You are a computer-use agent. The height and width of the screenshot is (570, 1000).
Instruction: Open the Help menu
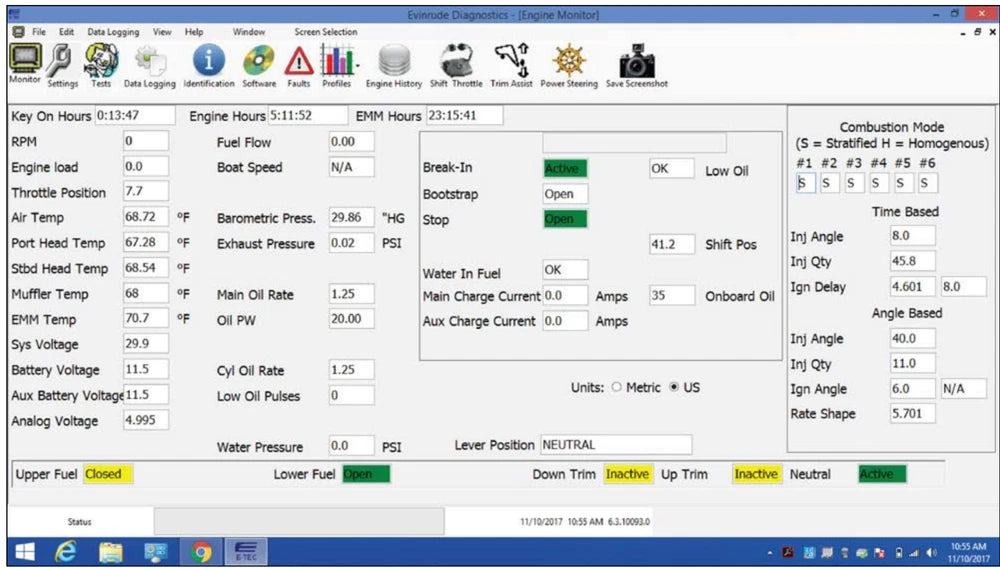pyautogui.click(x=194, y=32)
